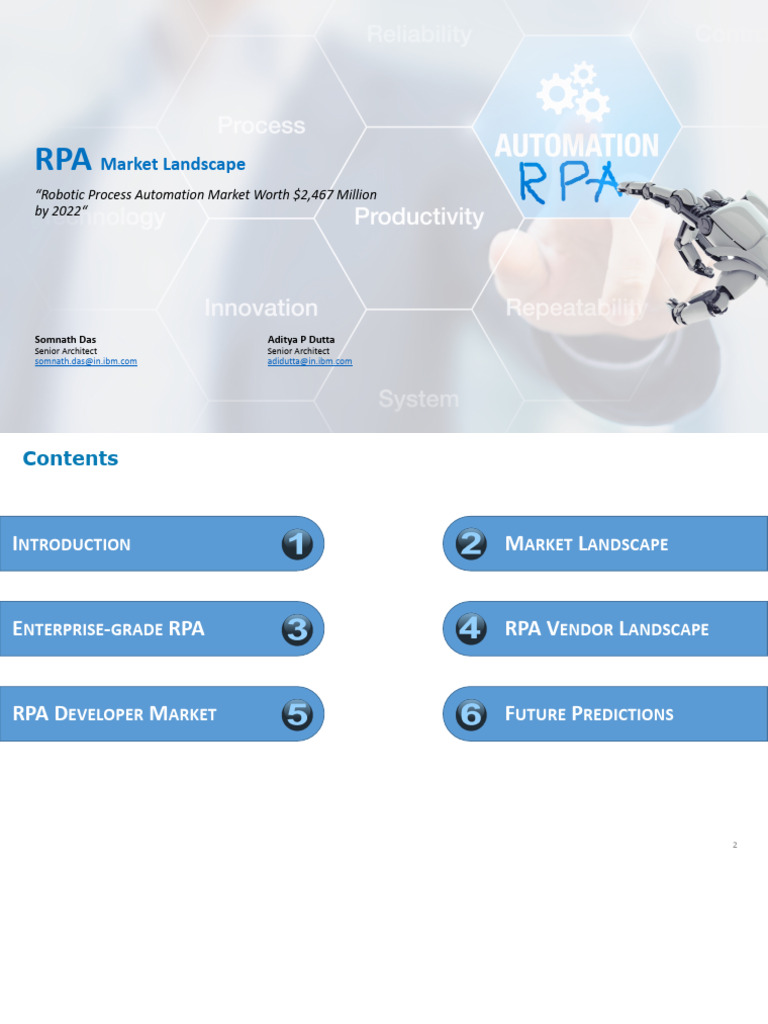Screen dimensions: 768x1024
Task: Click the gears icon above AUTOMATION
Action: [573, 93]
